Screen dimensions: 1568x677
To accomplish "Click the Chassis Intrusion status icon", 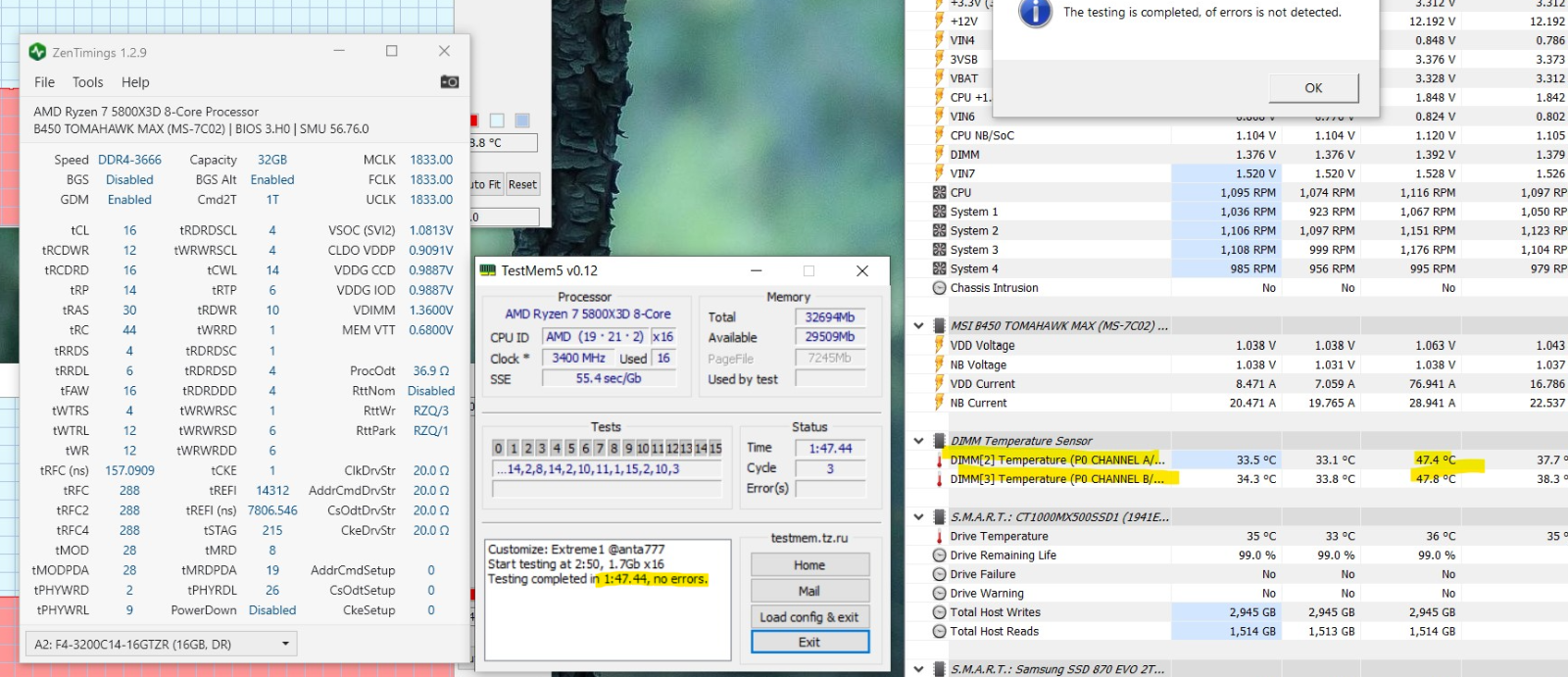I will coord(939,288).
